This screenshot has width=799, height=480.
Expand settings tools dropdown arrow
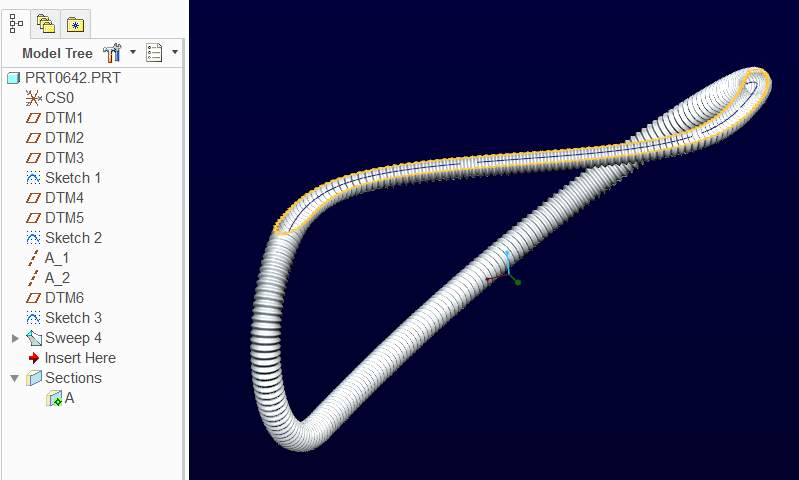133,52
